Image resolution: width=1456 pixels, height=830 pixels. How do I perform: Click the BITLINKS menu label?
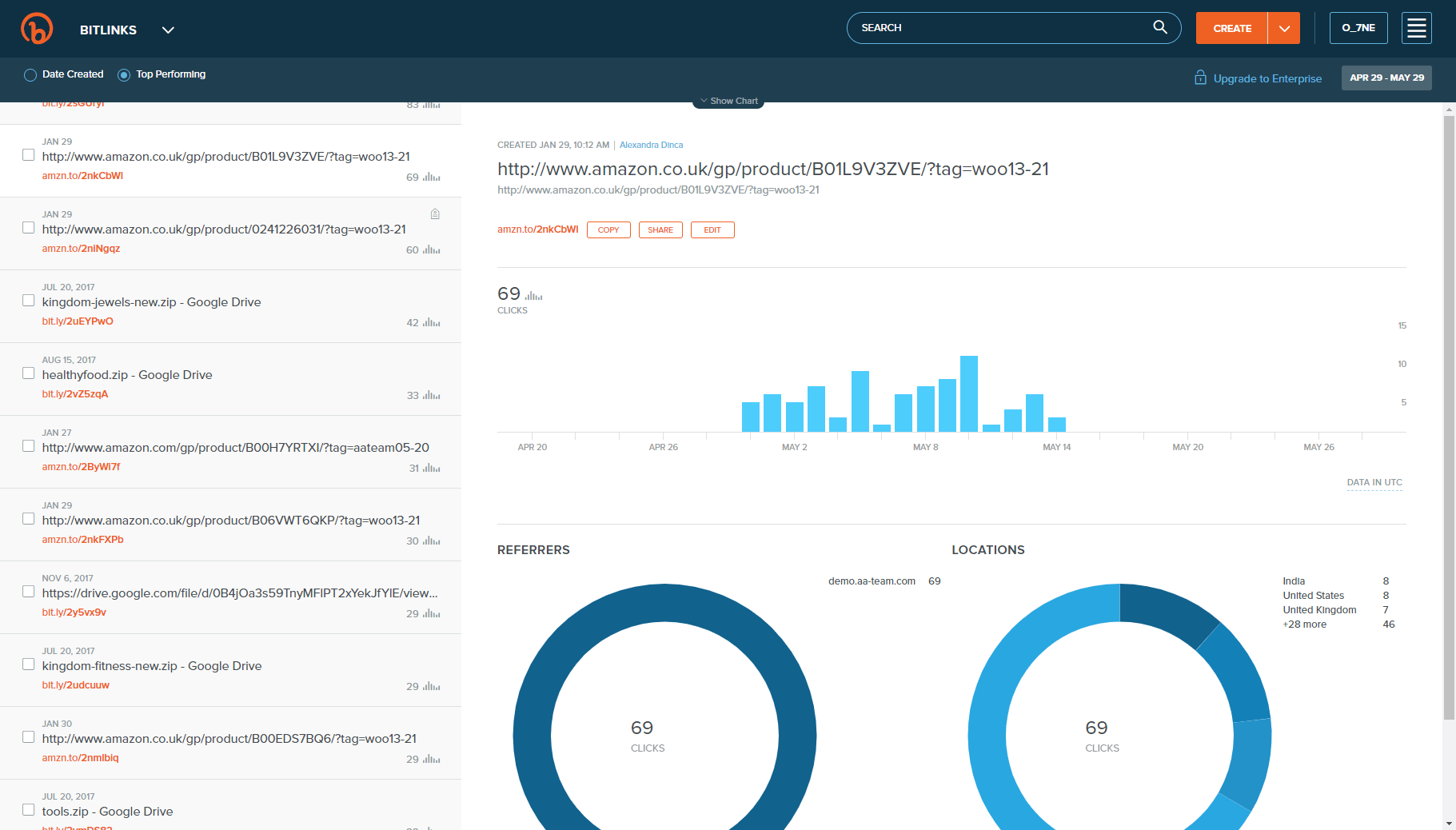tap(108, 30)
